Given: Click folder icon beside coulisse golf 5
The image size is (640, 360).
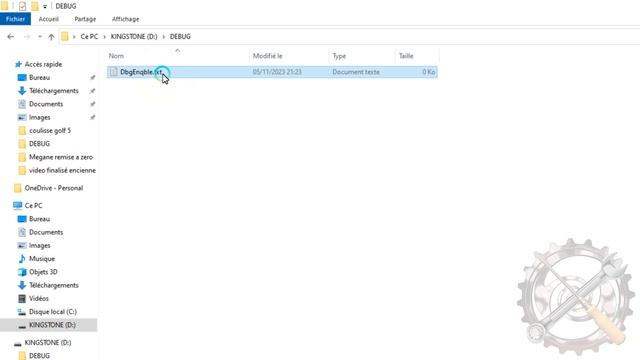Looking at the screenshot, I should 22,131.
